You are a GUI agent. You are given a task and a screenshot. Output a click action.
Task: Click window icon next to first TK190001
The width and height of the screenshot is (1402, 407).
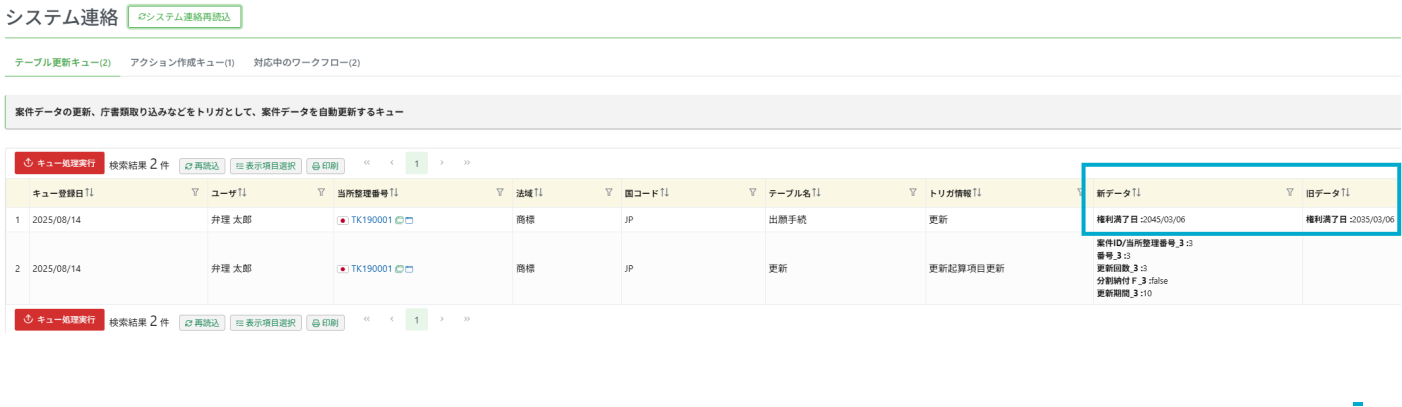coord(409,220)
